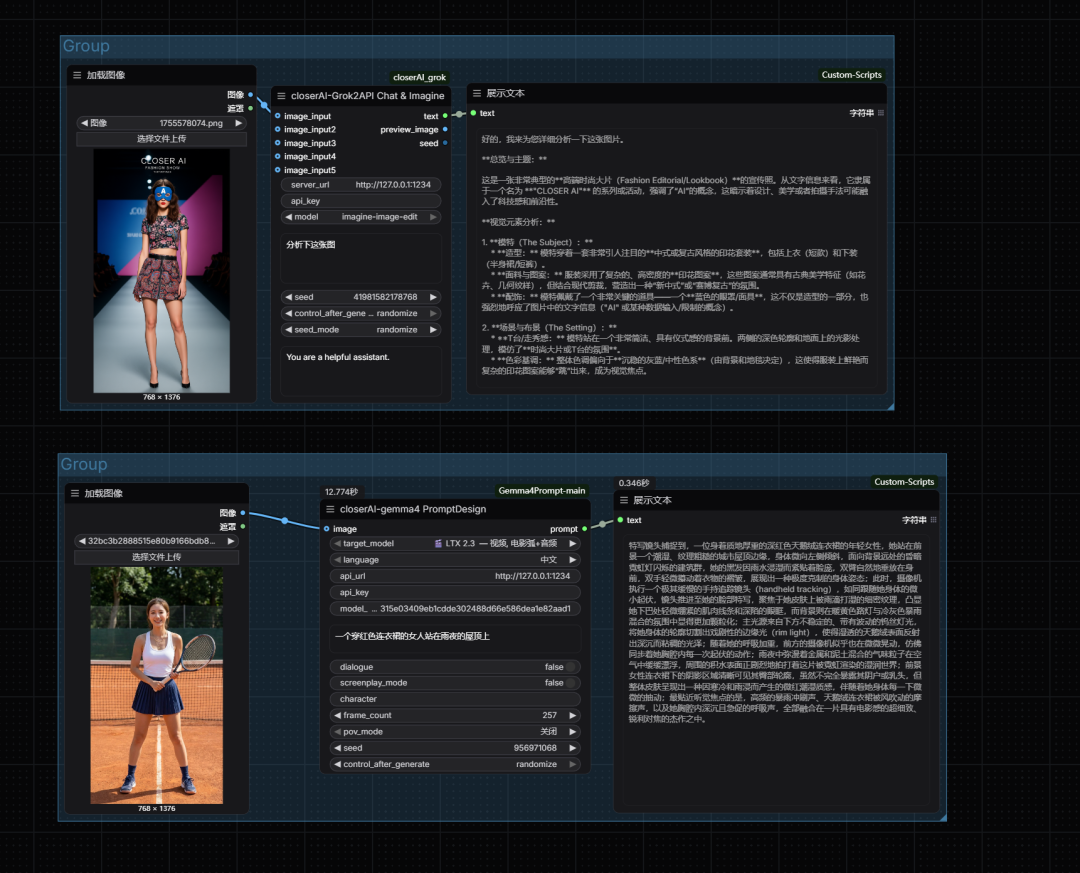The width and height of the screenshot is (1080, 873).
Task: Click api_url field on gemma4 node
Action: pyautogui.click(x=455, y=576)
